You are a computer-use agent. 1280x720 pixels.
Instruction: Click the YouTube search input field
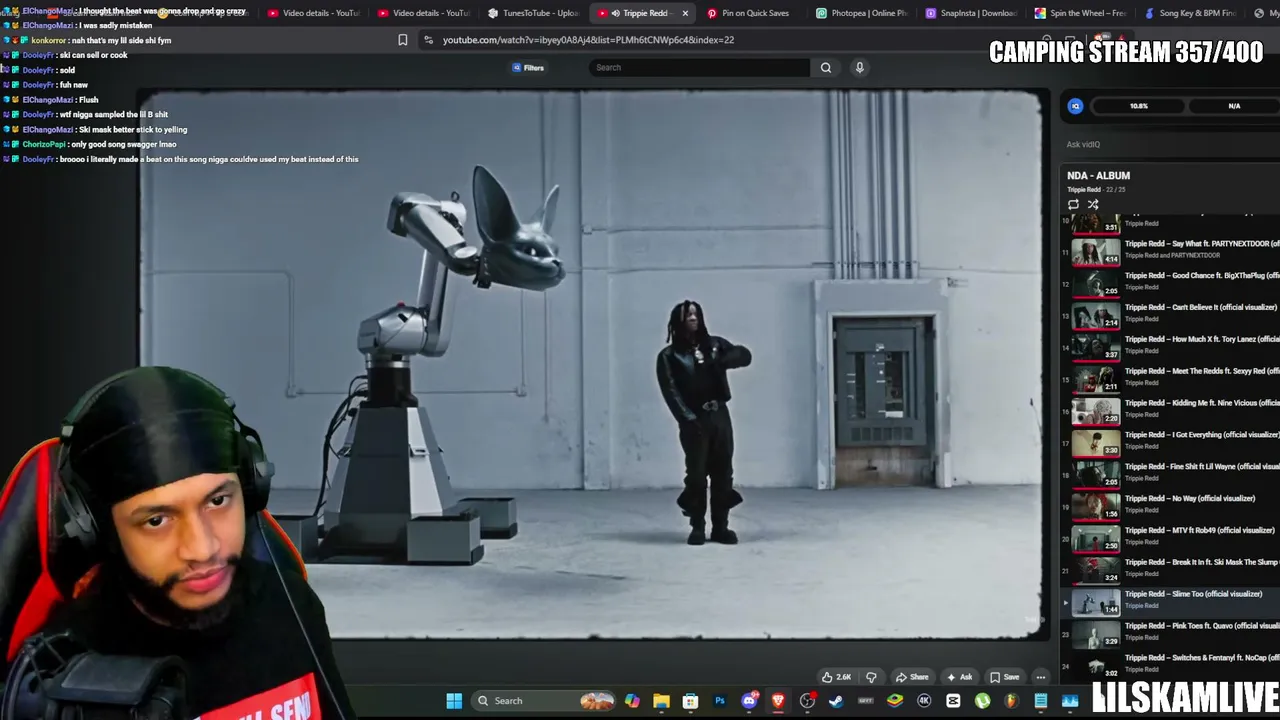tap(700, 67)
